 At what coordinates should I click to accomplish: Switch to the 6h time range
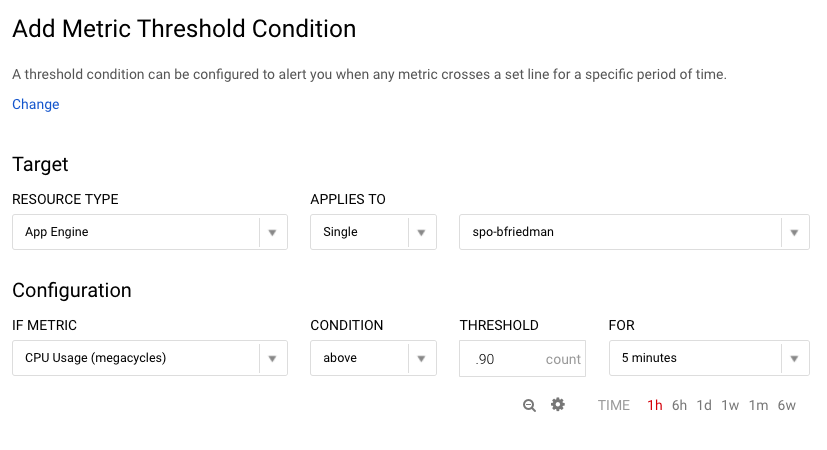pyautogui.click(x=680, y=405)
